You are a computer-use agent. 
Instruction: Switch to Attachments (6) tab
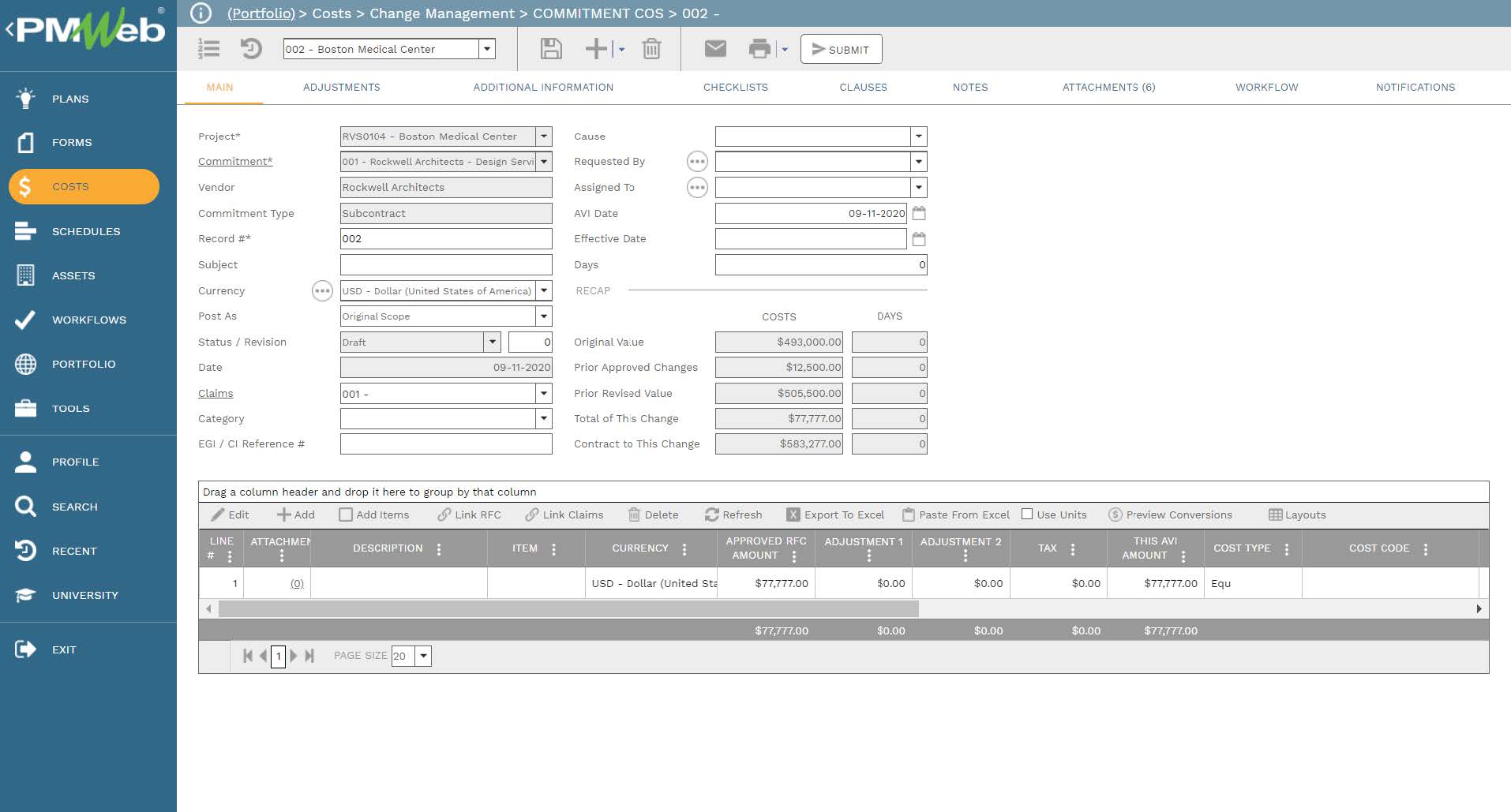click(1108, 88)
